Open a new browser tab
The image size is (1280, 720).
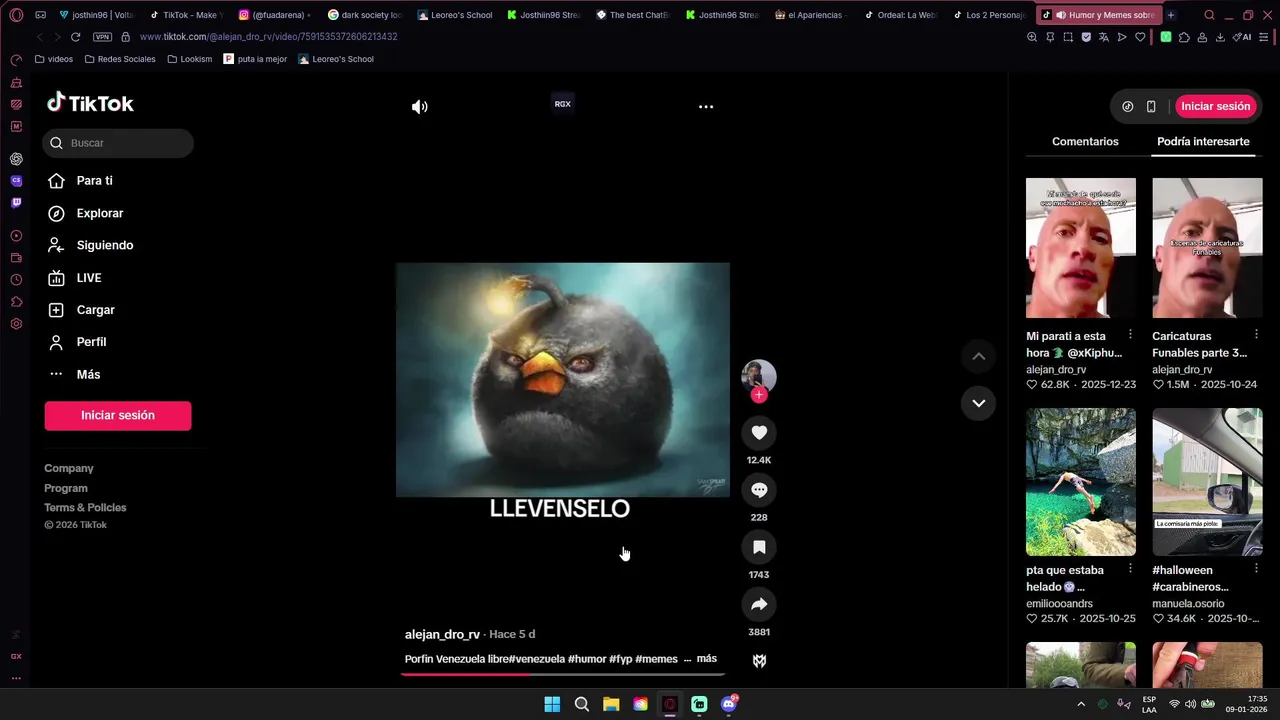tap(1171, 15)
